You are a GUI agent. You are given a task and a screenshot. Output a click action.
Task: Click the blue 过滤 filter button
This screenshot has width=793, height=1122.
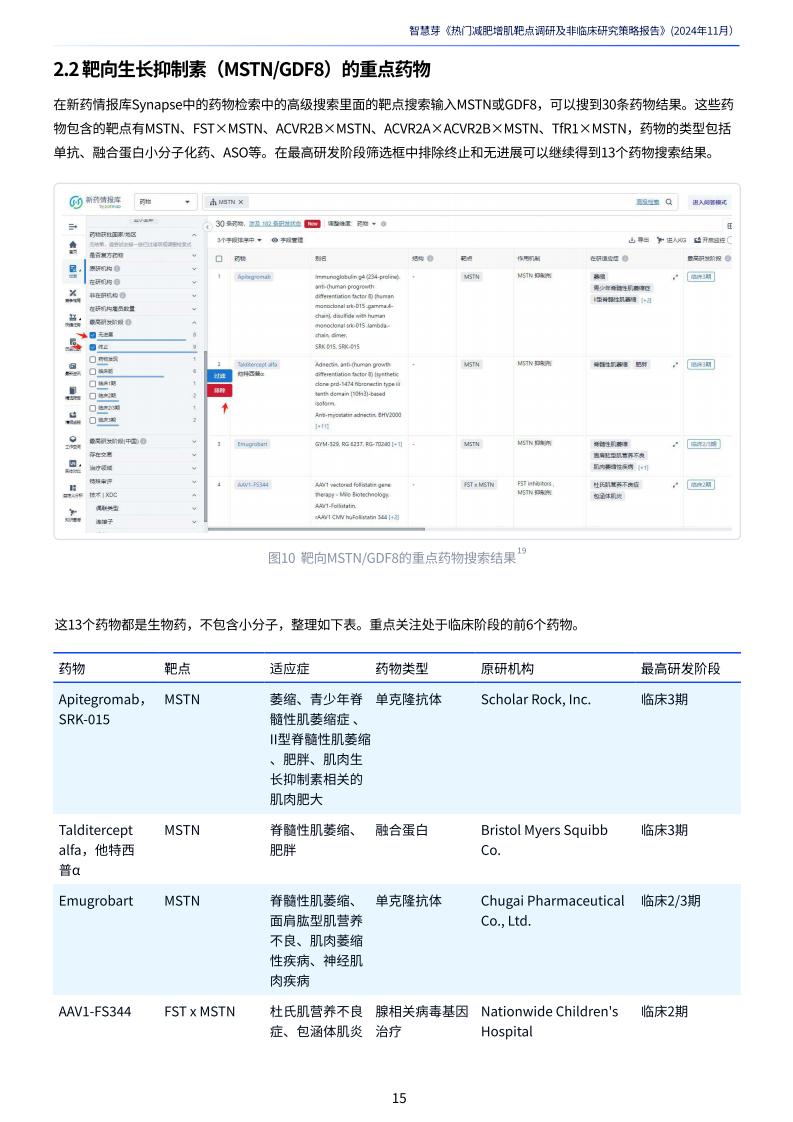click(220, 376)
